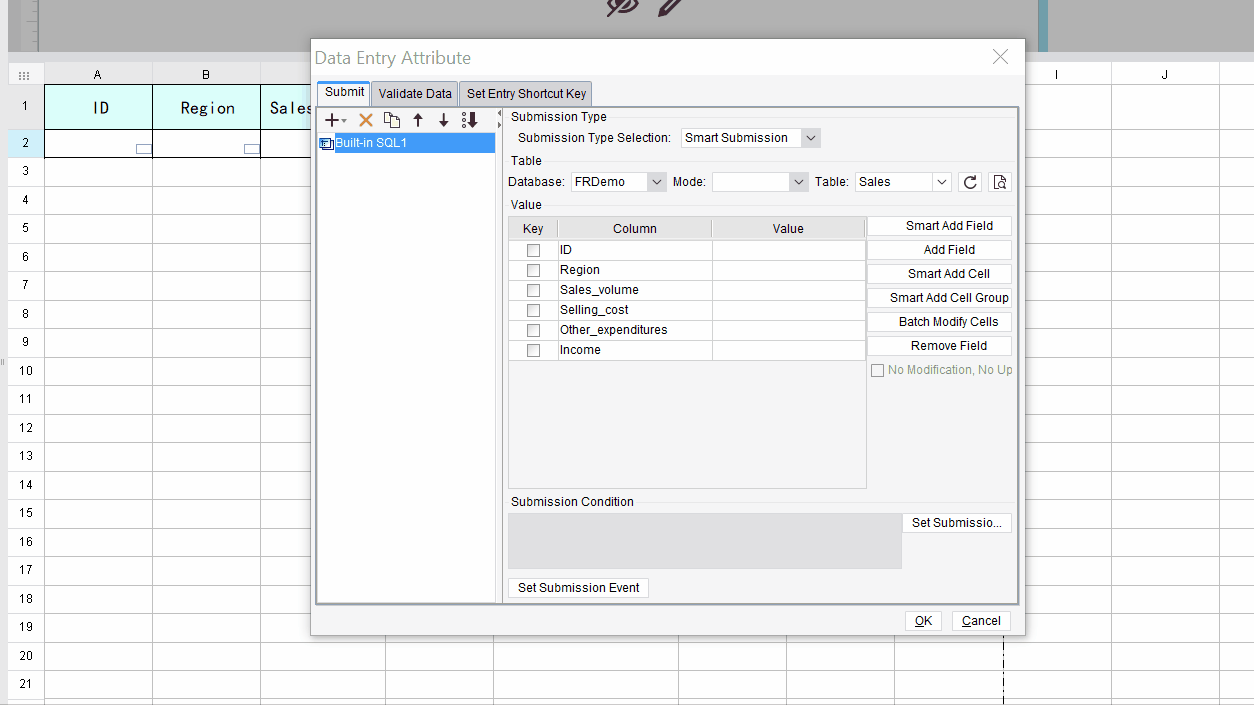Mark Region as a key column
Screen dimensions: 1254x705
[x=533, y=270]
